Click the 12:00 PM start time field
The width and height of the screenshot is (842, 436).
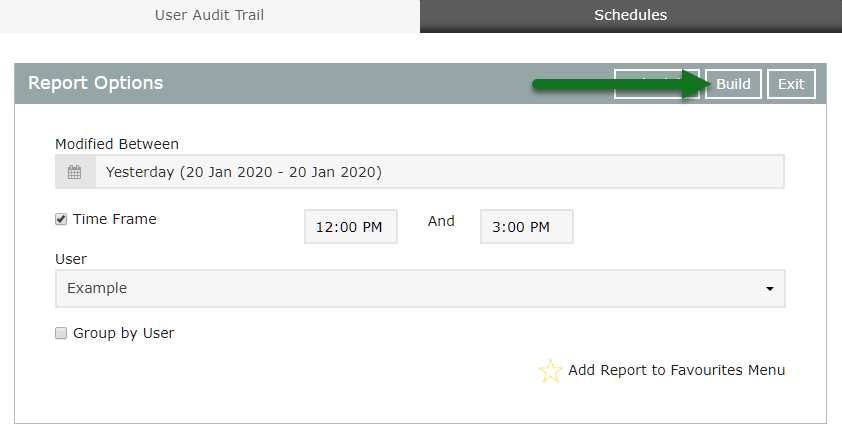tap(350, 227)
